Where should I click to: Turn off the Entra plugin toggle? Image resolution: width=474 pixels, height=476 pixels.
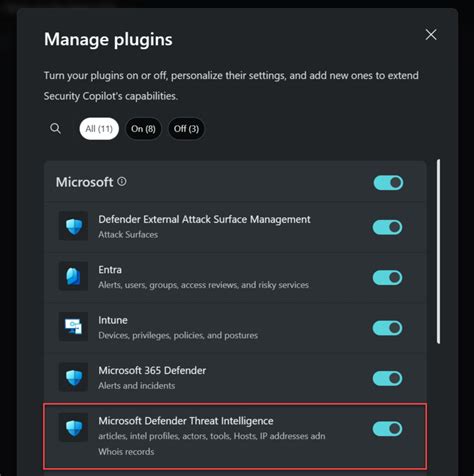[387, 277]
